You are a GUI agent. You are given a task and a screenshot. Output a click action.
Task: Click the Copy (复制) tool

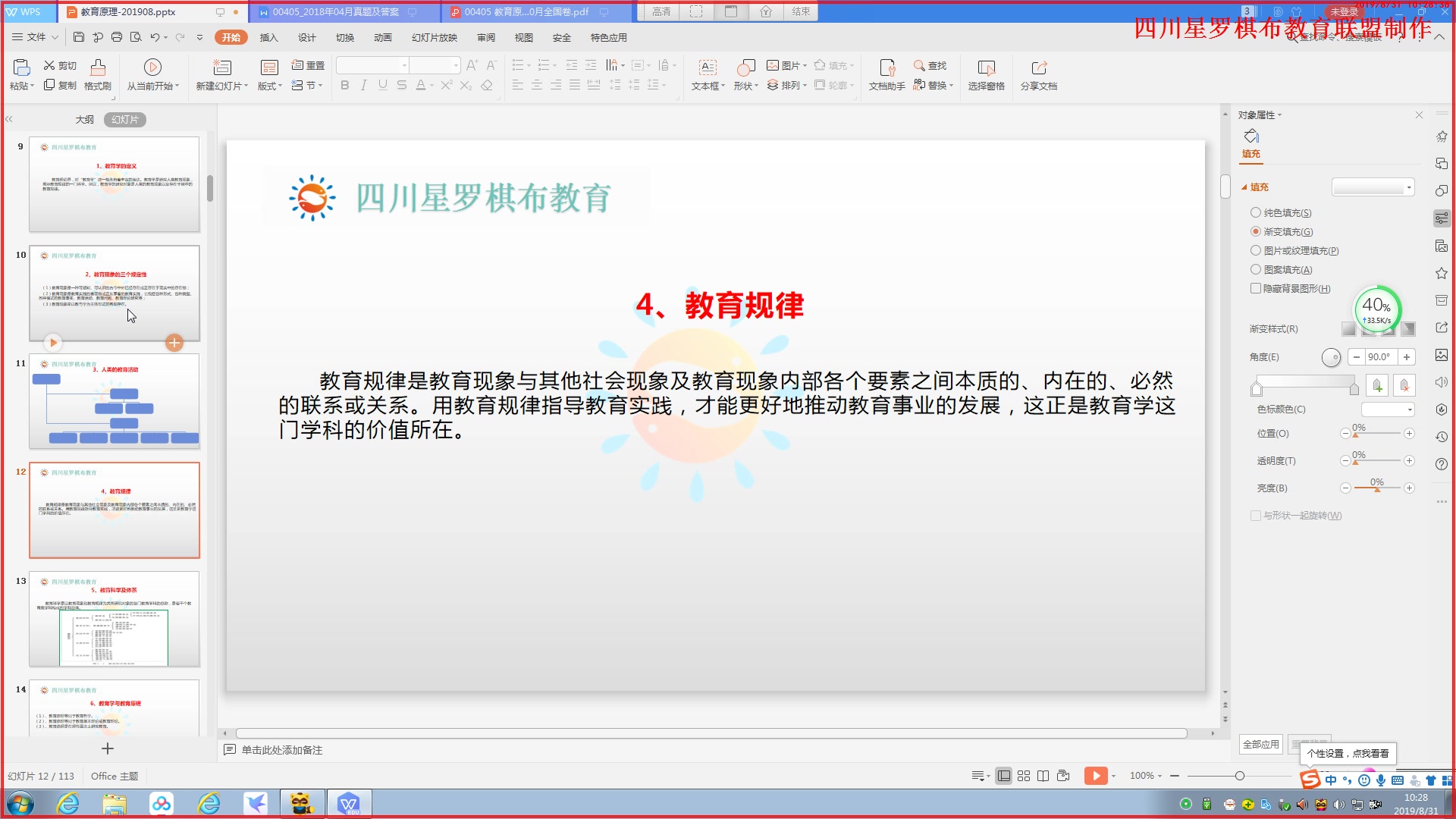(60, 86)
